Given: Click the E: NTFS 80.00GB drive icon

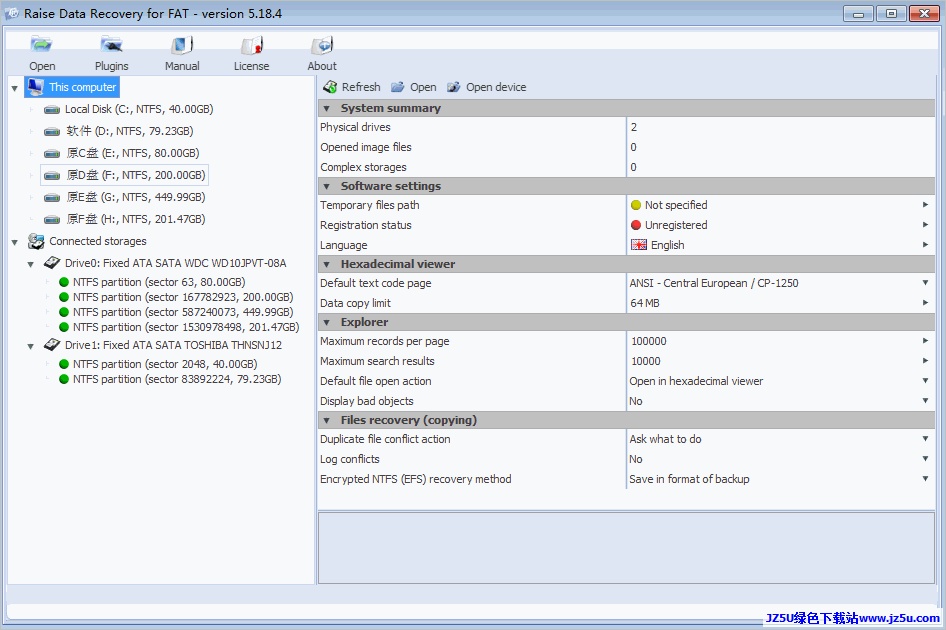Looking at the screenshot, I should 52,154.
